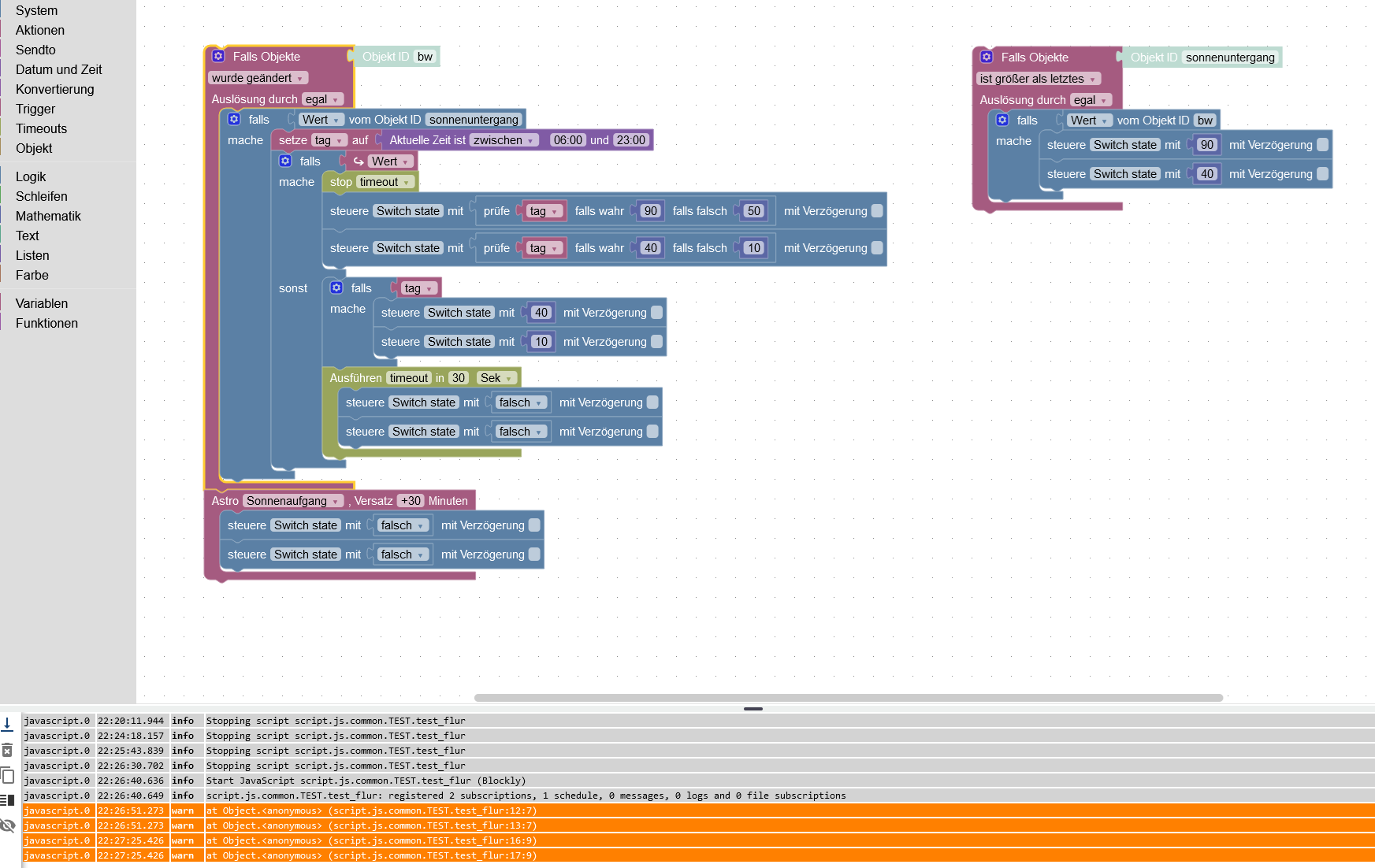Open Farbe toolbox category
The image size is (1375, 868).
pos(32,275)
